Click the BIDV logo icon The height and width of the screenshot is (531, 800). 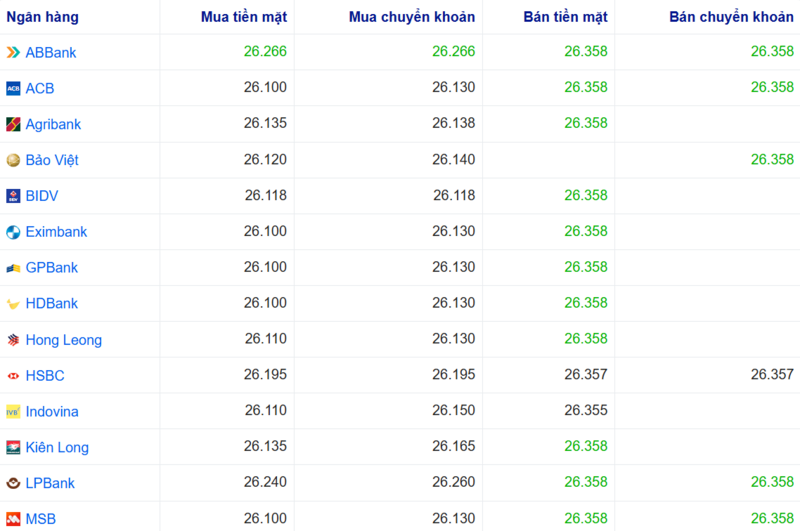13,196
